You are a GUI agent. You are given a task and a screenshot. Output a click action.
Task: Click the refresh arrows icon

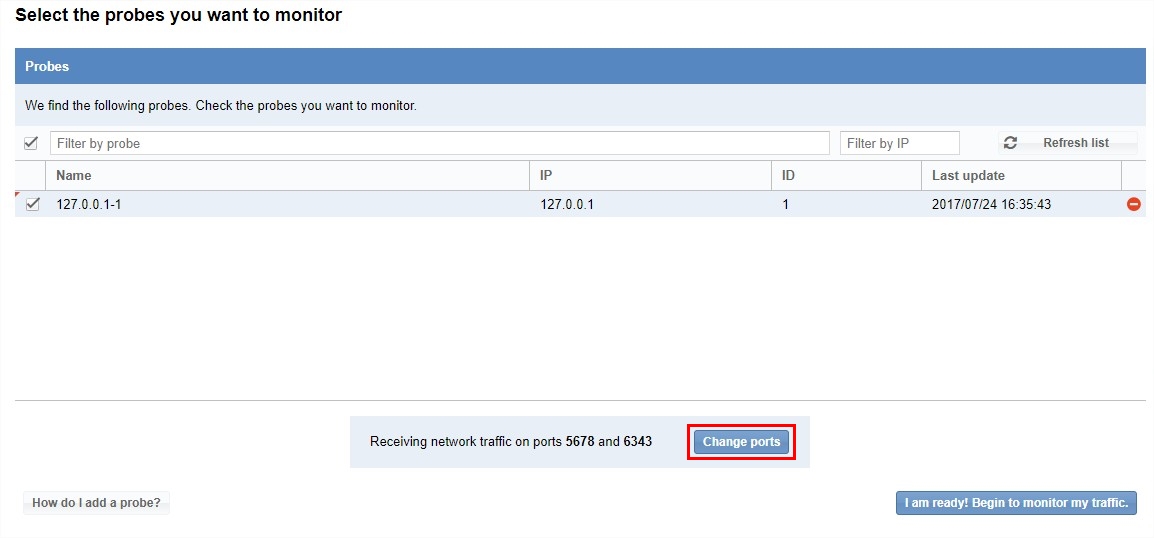point(1010,143)
